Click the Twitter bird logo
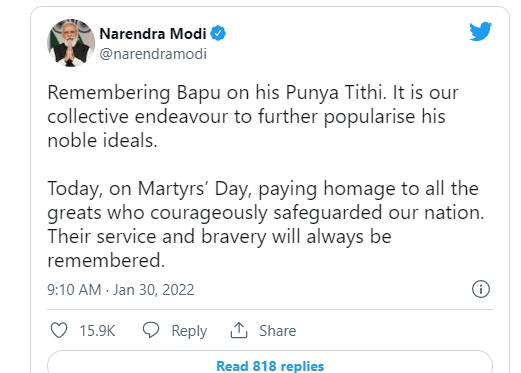Viewport: 521px width, 373px height. click(480, 31)
